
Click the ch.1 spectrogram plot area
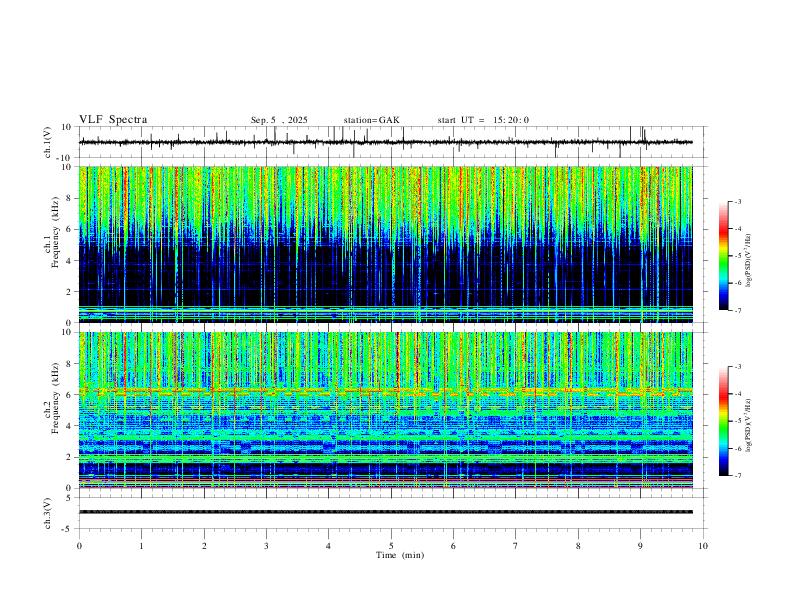pyautogui.click(x=385, y=244)
